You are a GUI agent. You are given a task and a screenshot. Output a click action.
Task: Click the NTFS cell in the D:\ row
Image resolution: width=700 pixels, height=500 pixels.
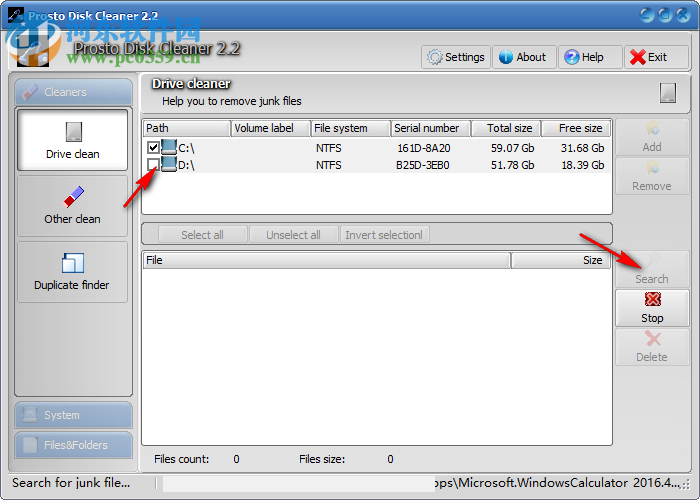(x=329, y=165)
